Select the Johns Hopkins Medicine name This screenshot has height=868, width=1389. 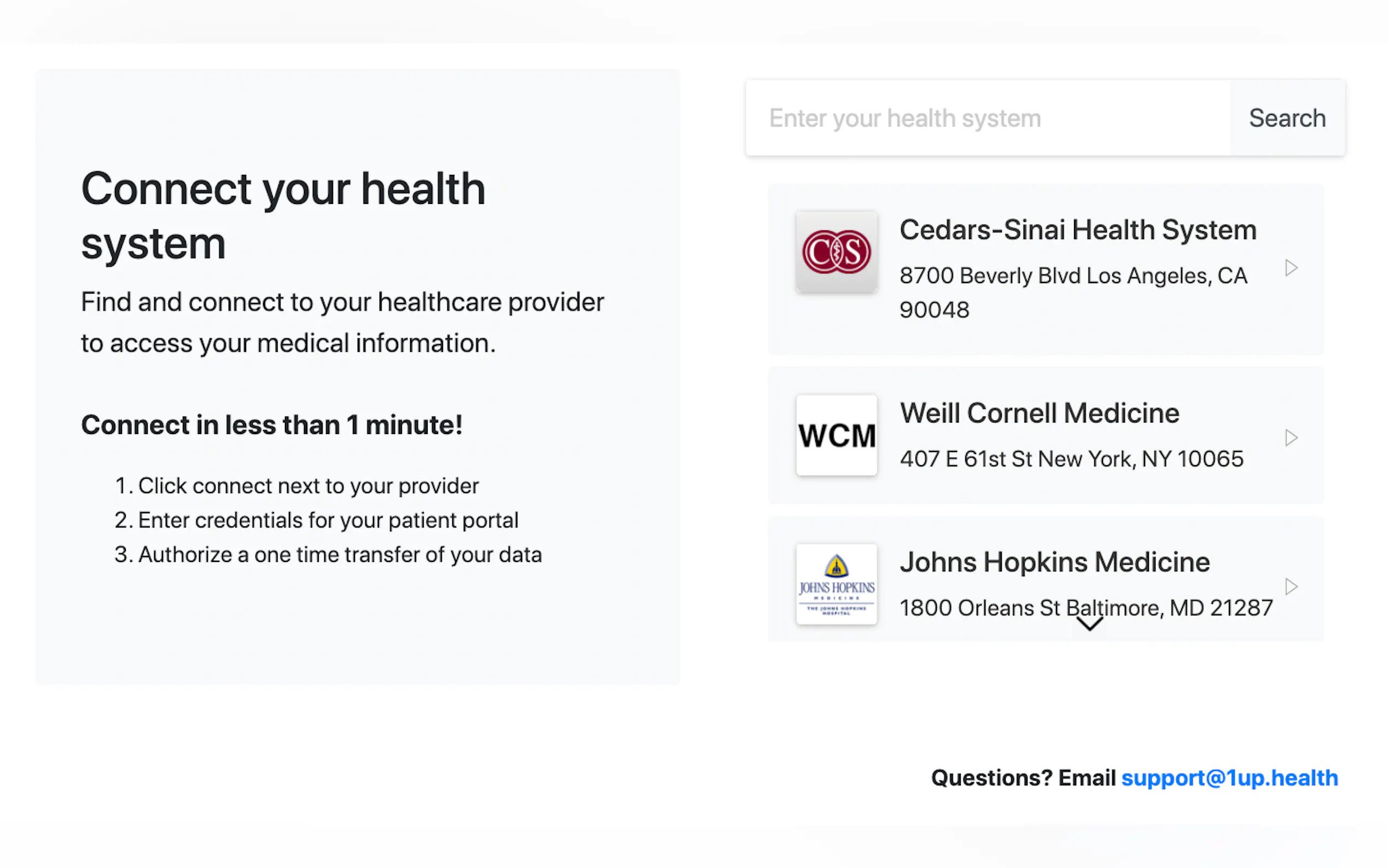[x=1055, y=562]
